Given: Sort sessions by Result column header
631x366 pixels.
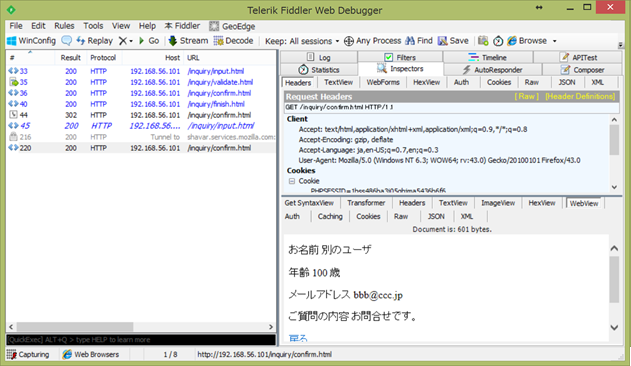Looking at the screenshot, I should pos(70,58).
